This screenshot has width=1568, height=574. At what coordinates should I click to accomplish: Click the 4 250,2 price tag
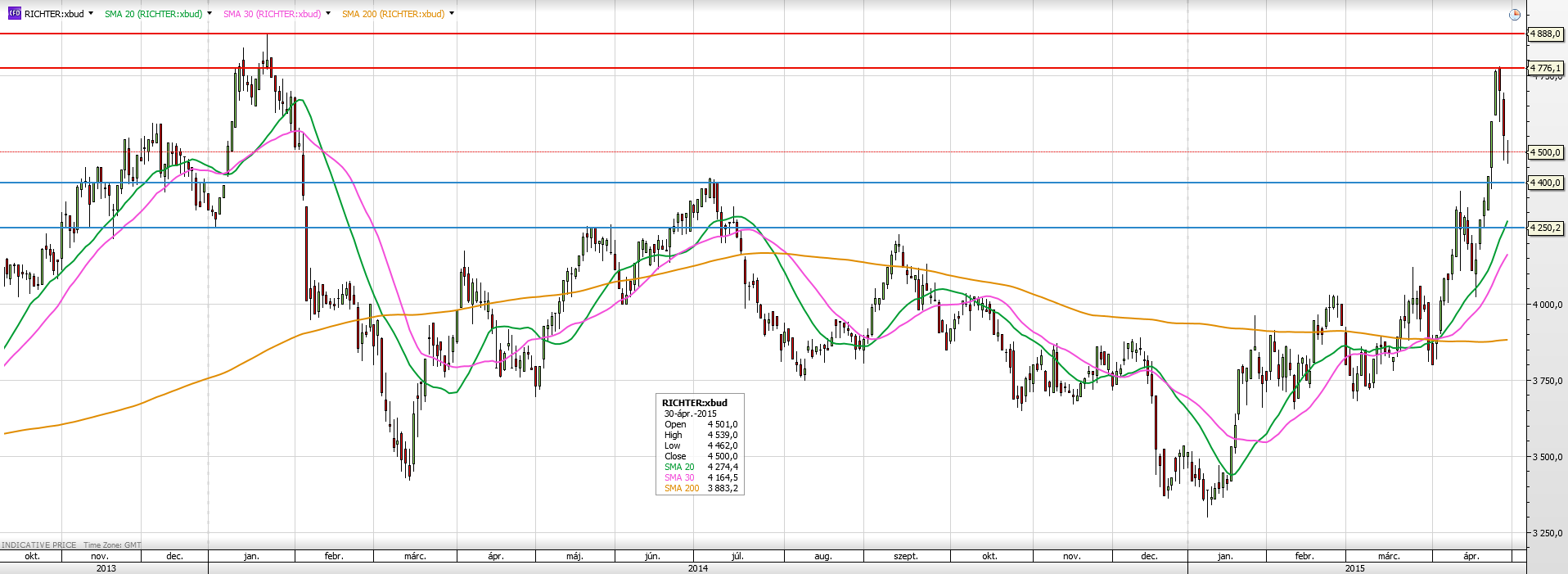coord(1546,228)
